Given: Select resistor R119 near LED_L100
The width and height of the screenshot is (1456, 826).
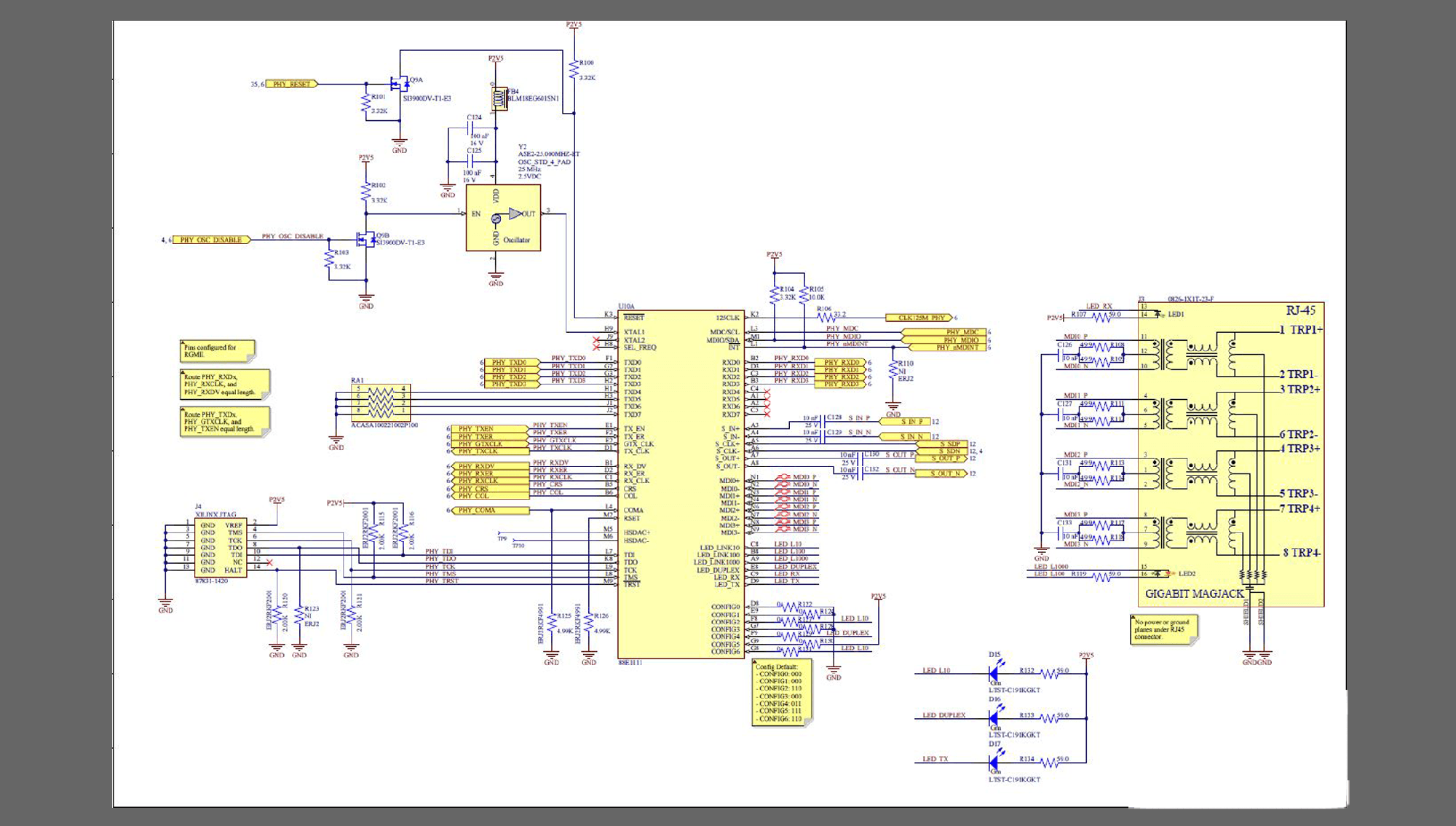Looking at the screenshot, I should coord(1101,577).
